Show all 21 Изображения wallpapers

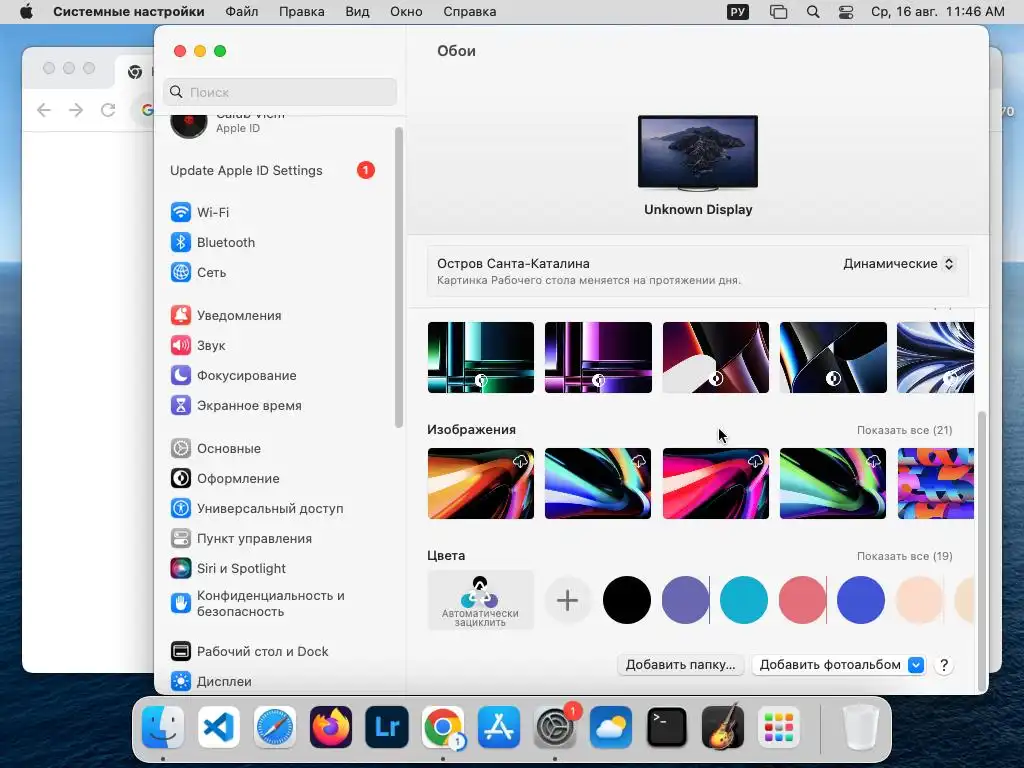904,430
